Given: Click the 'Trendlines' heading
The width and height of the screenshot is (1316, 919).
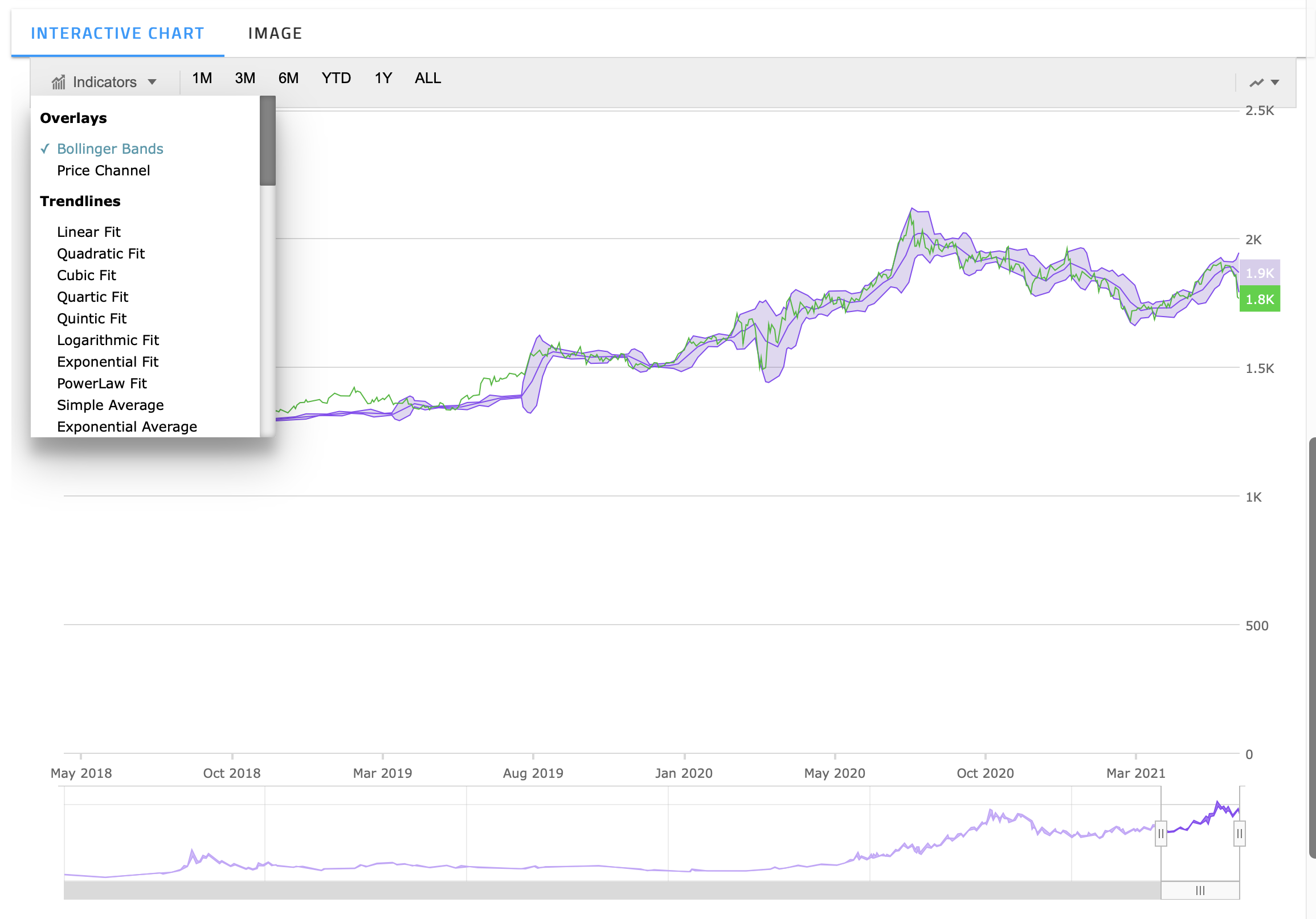Looking at the screenshot, I should [80, 202].
